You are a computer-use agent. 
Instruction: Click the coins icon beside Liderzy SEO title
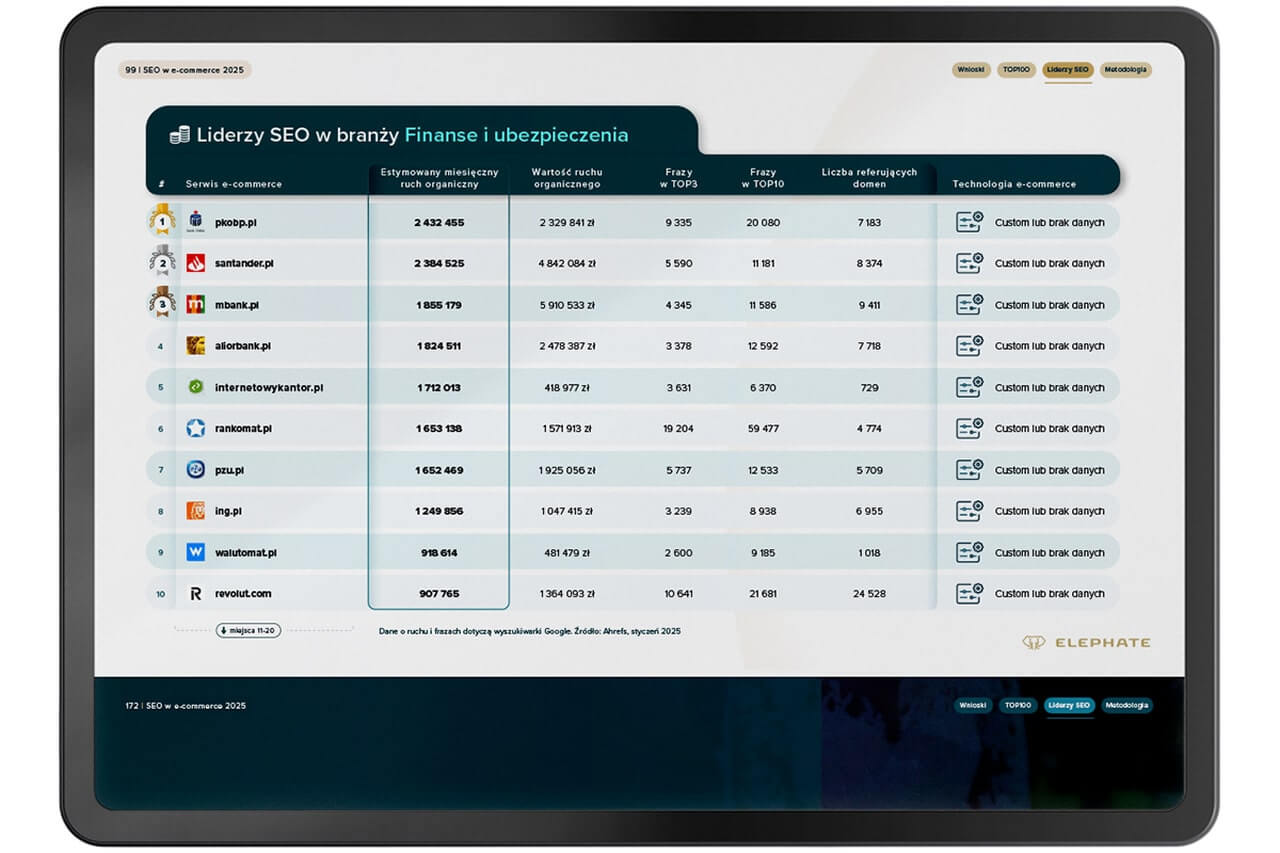pos(180,135)
